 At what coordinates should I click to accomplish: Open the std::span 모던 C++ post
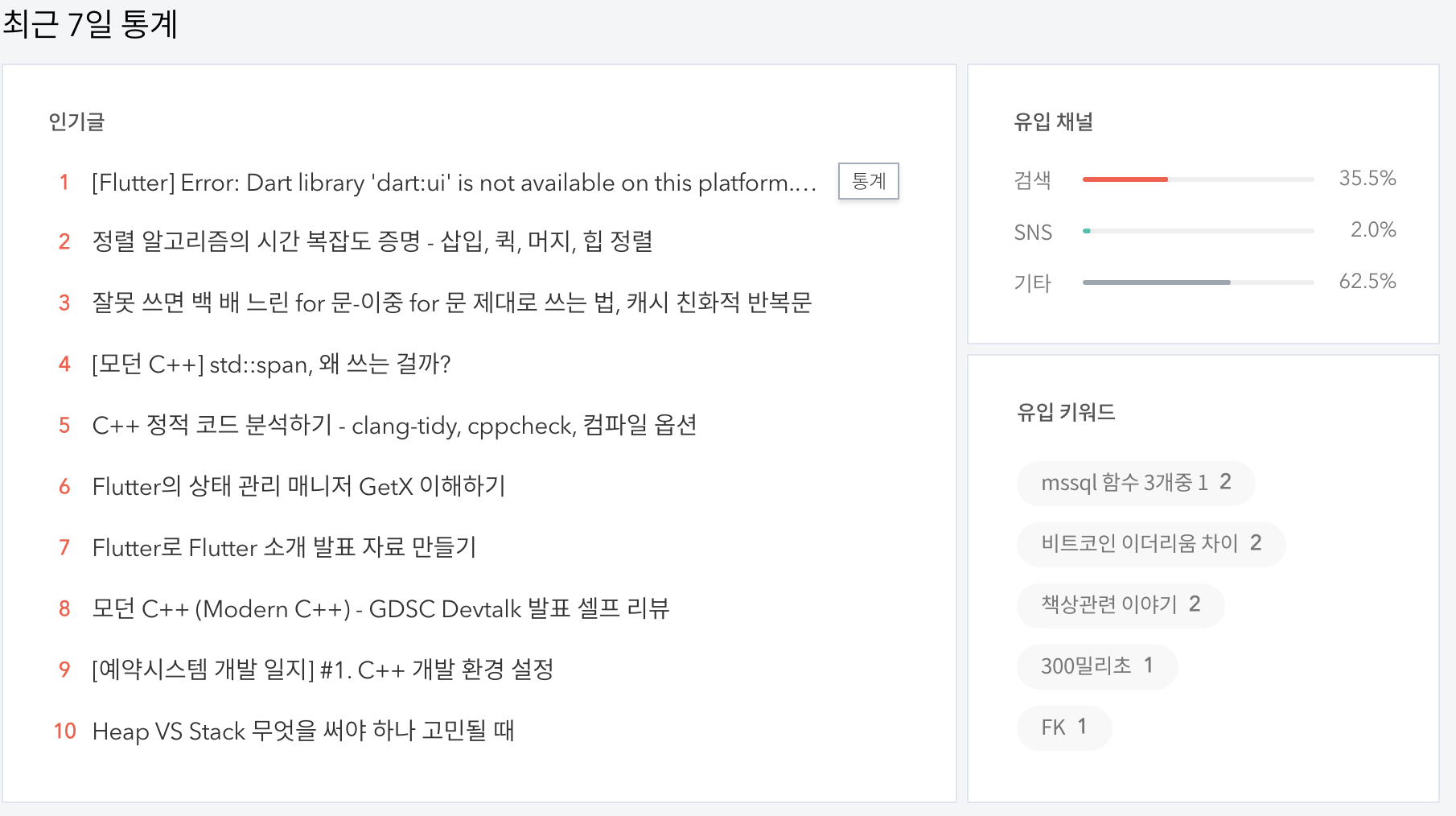(273, 365)
